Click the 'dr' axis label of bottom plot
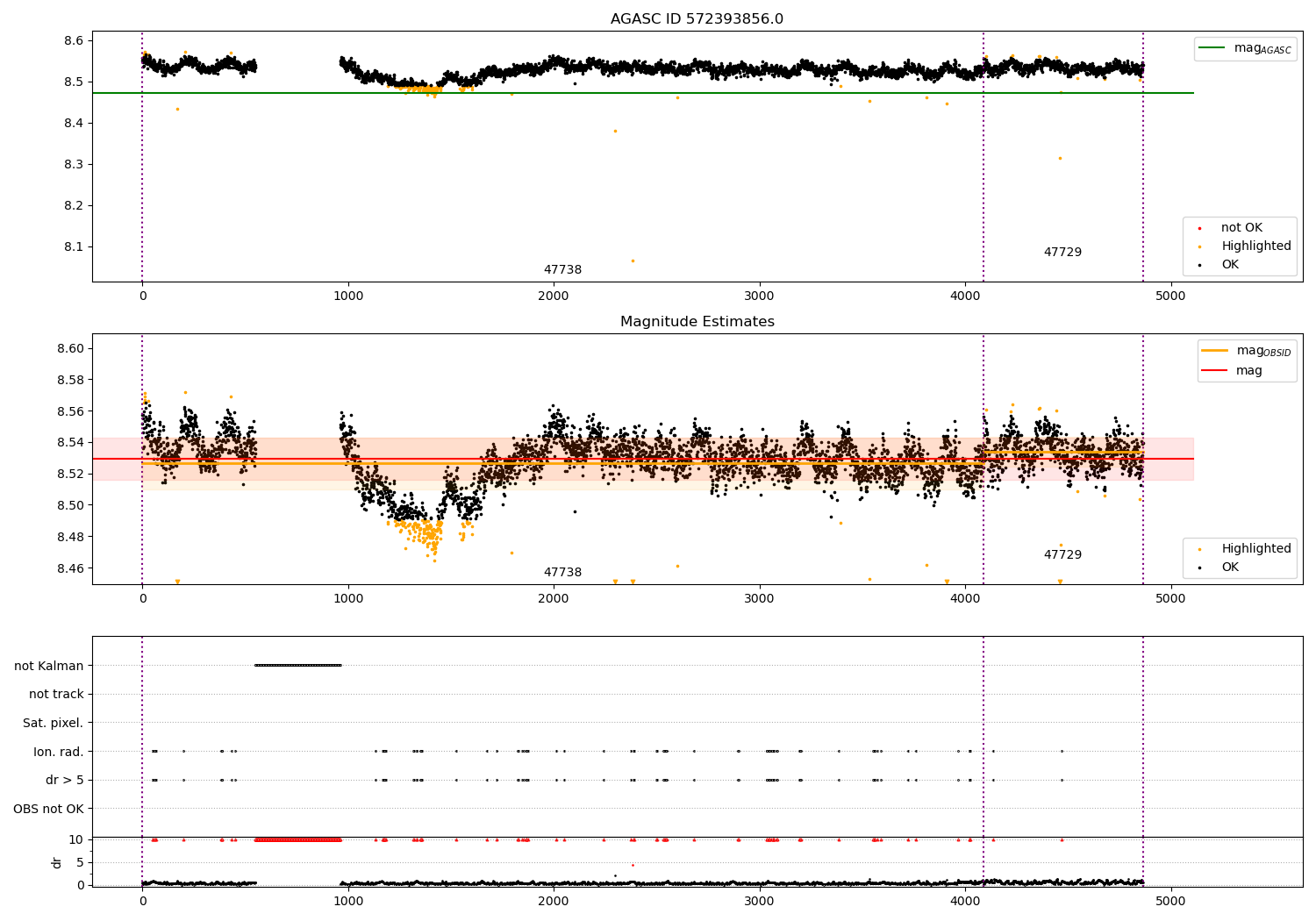Image resolution: width=1316 pixels, height=921 pixels. (x=57, y=862)
